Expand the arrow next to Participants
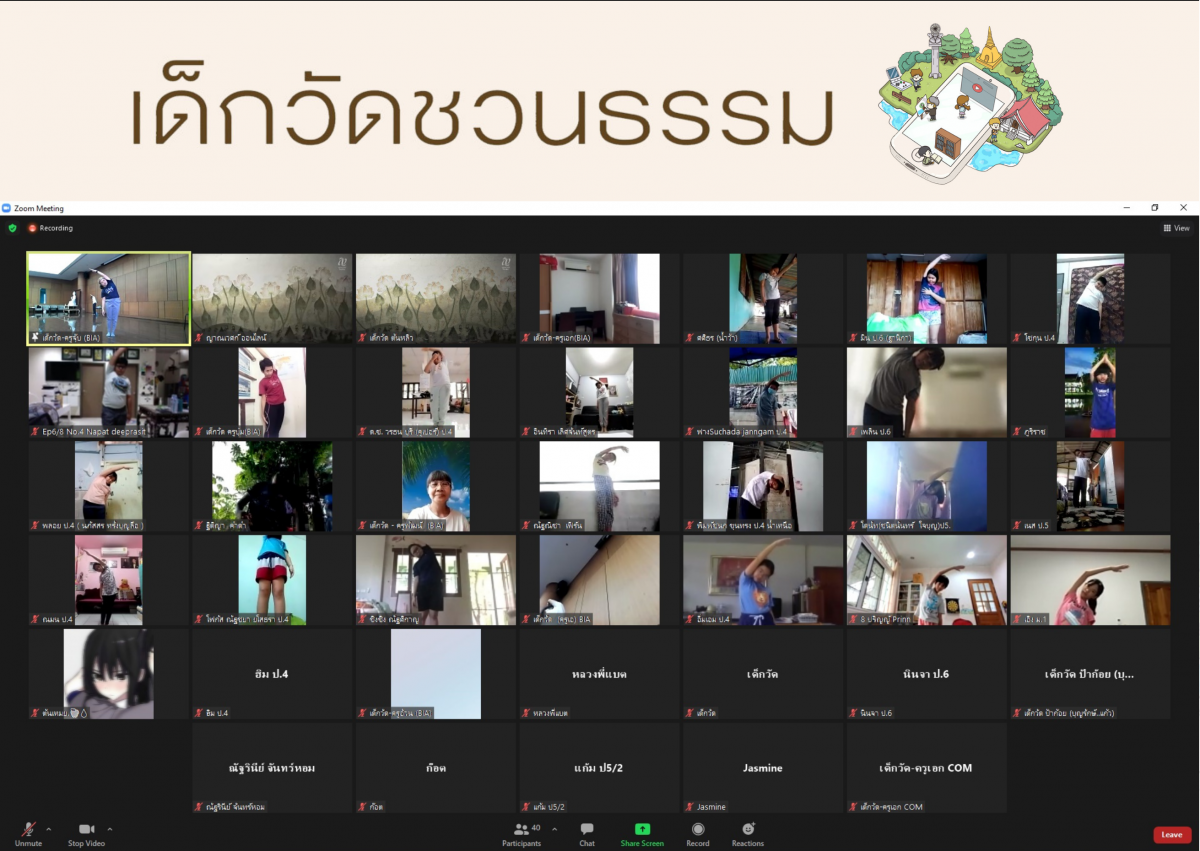 555,829
